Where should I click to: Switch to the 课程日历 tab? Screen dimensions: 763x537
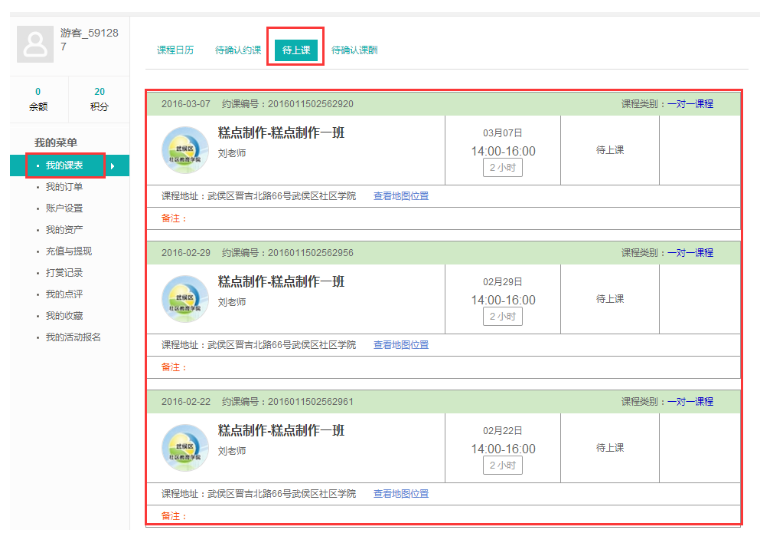click(x=175, y=50)
